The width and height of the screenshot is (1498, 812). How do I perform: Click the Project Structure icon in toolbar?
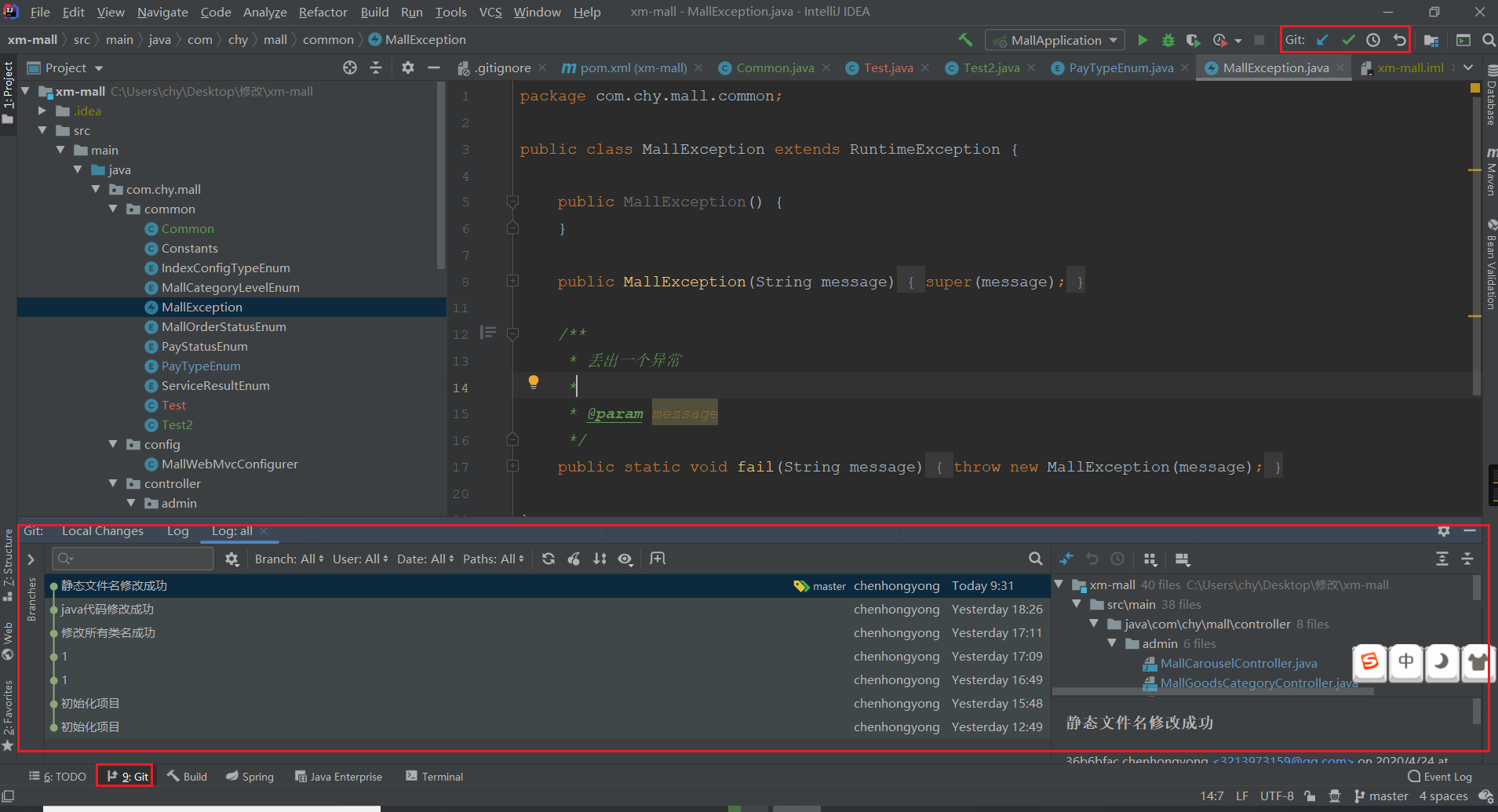(x=1431, y=40)
